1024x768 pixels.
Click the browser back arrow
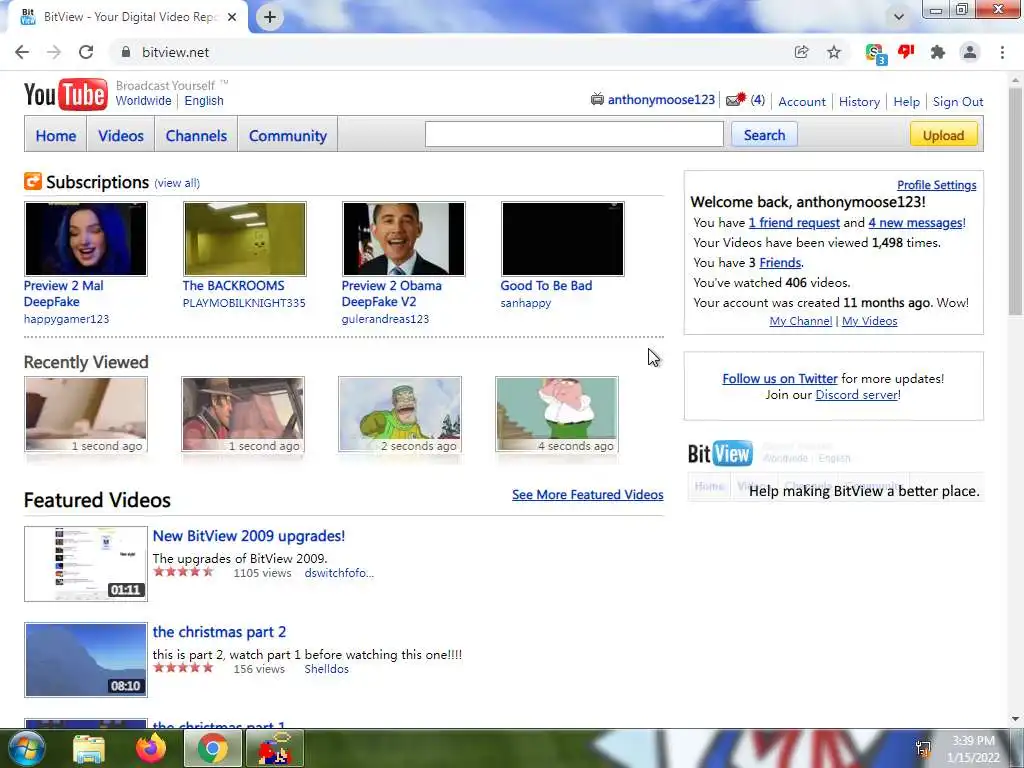click(x=22, y=52)
